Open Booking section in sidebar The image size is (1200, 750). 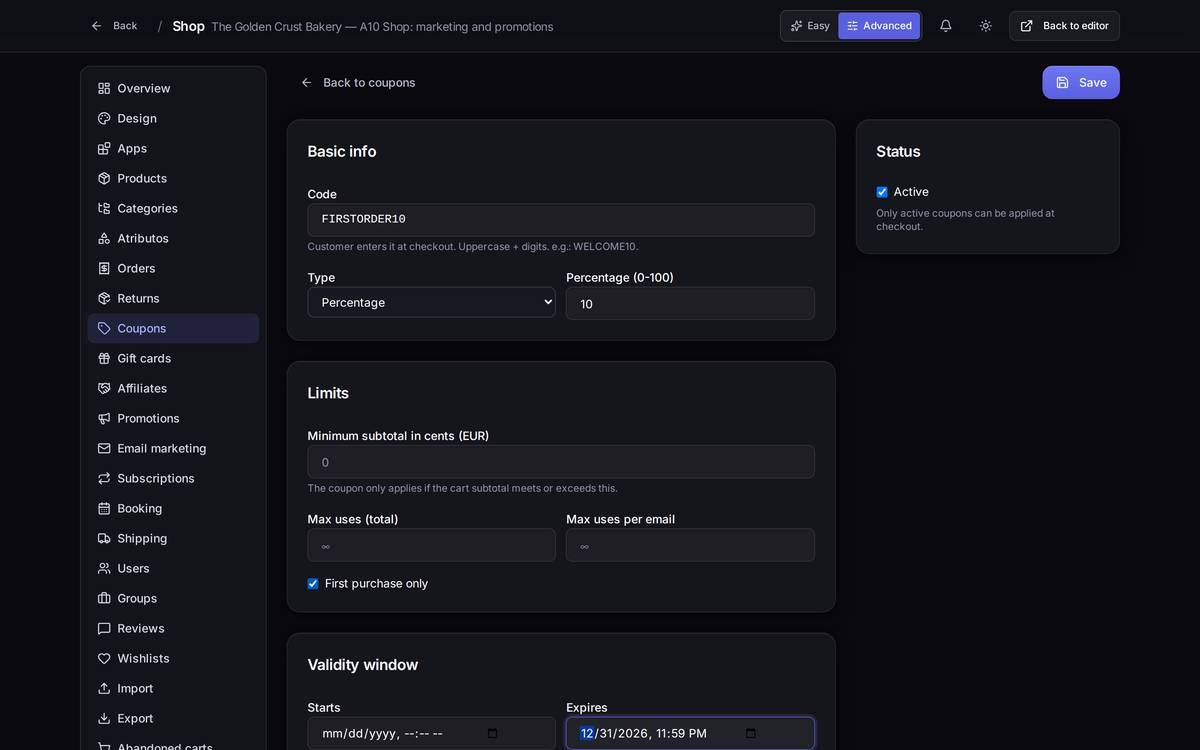pos(173,508)
